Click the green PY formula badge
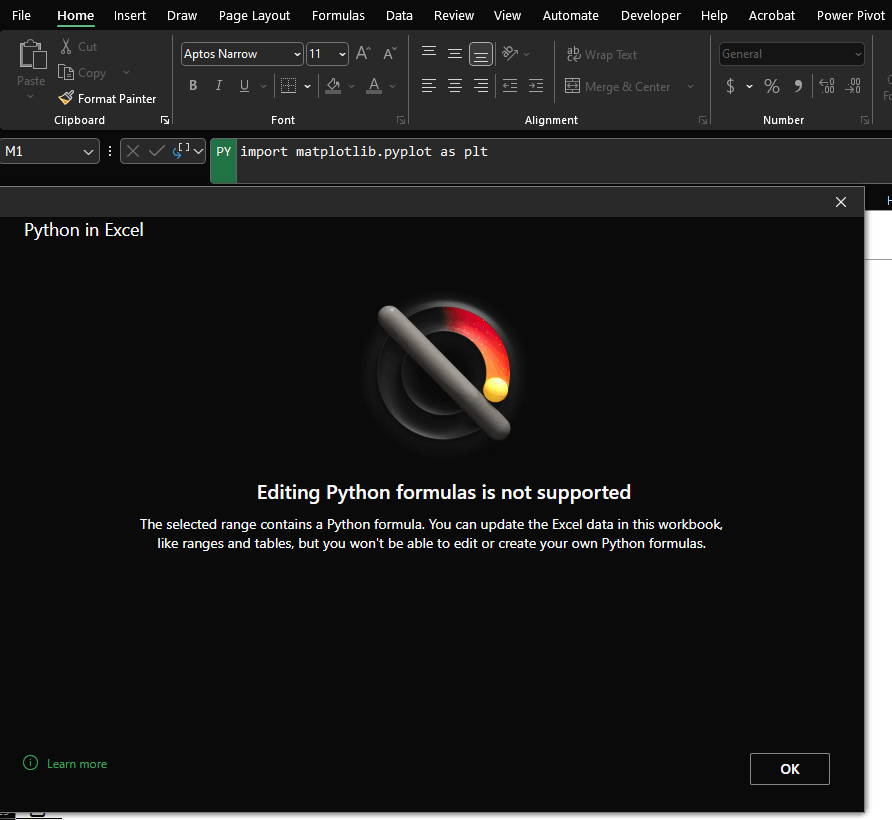892x820 pixels. (x=224, y=161)
